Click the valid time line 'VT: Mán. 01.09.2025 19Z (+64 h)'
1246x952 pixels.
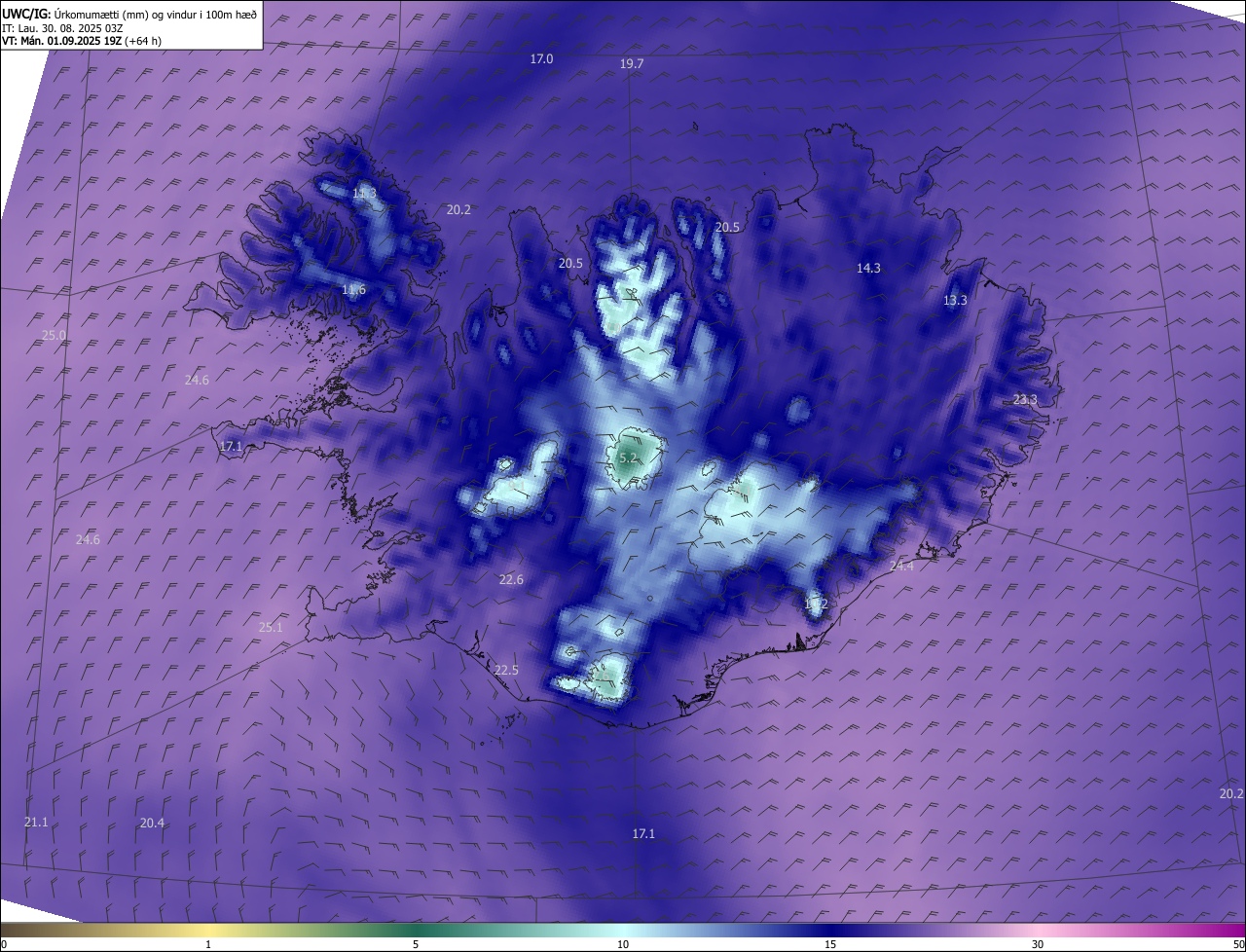coord(82,41)
